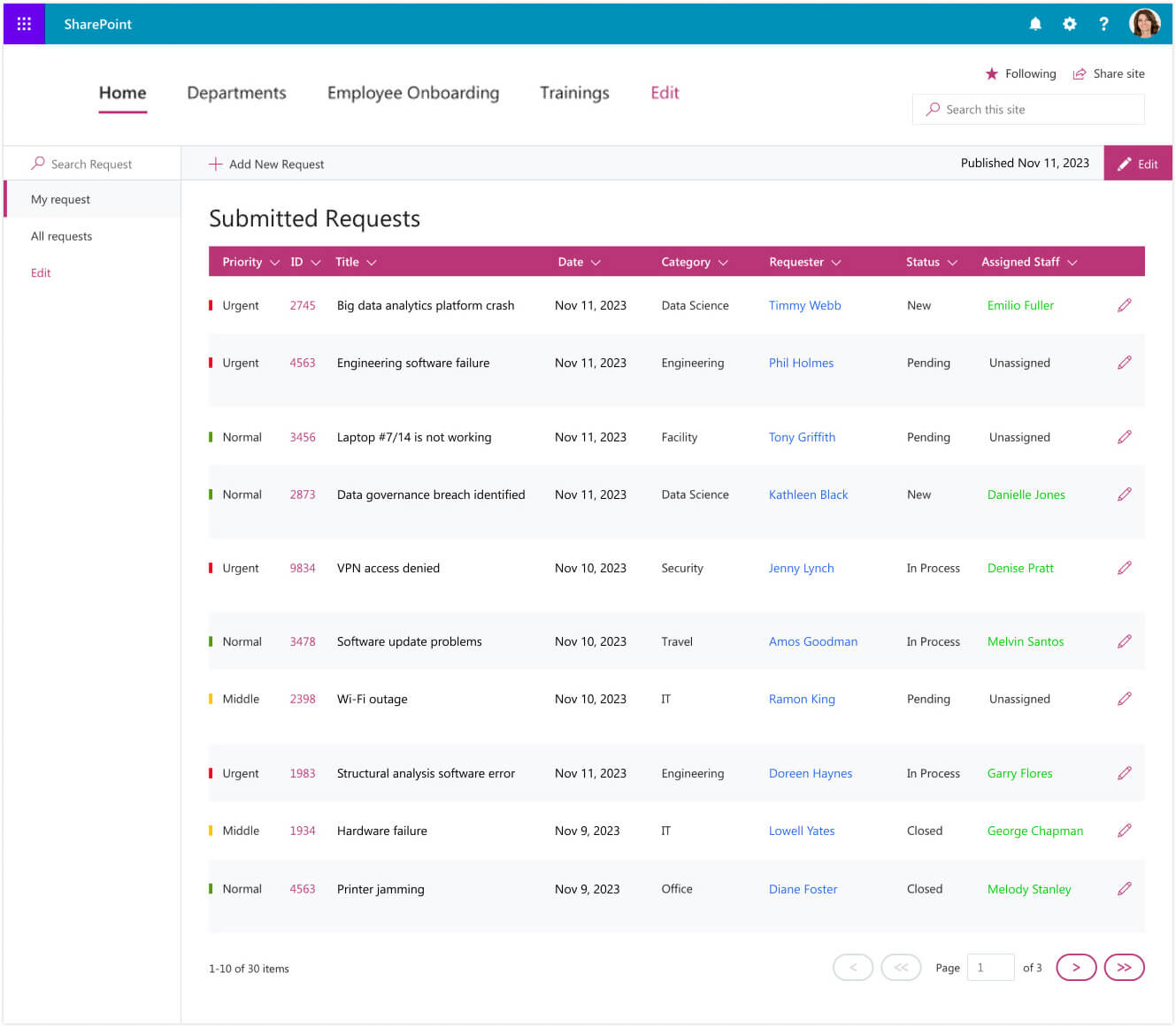
Task: Click Add New Request
Action: [x=266, y=165]
